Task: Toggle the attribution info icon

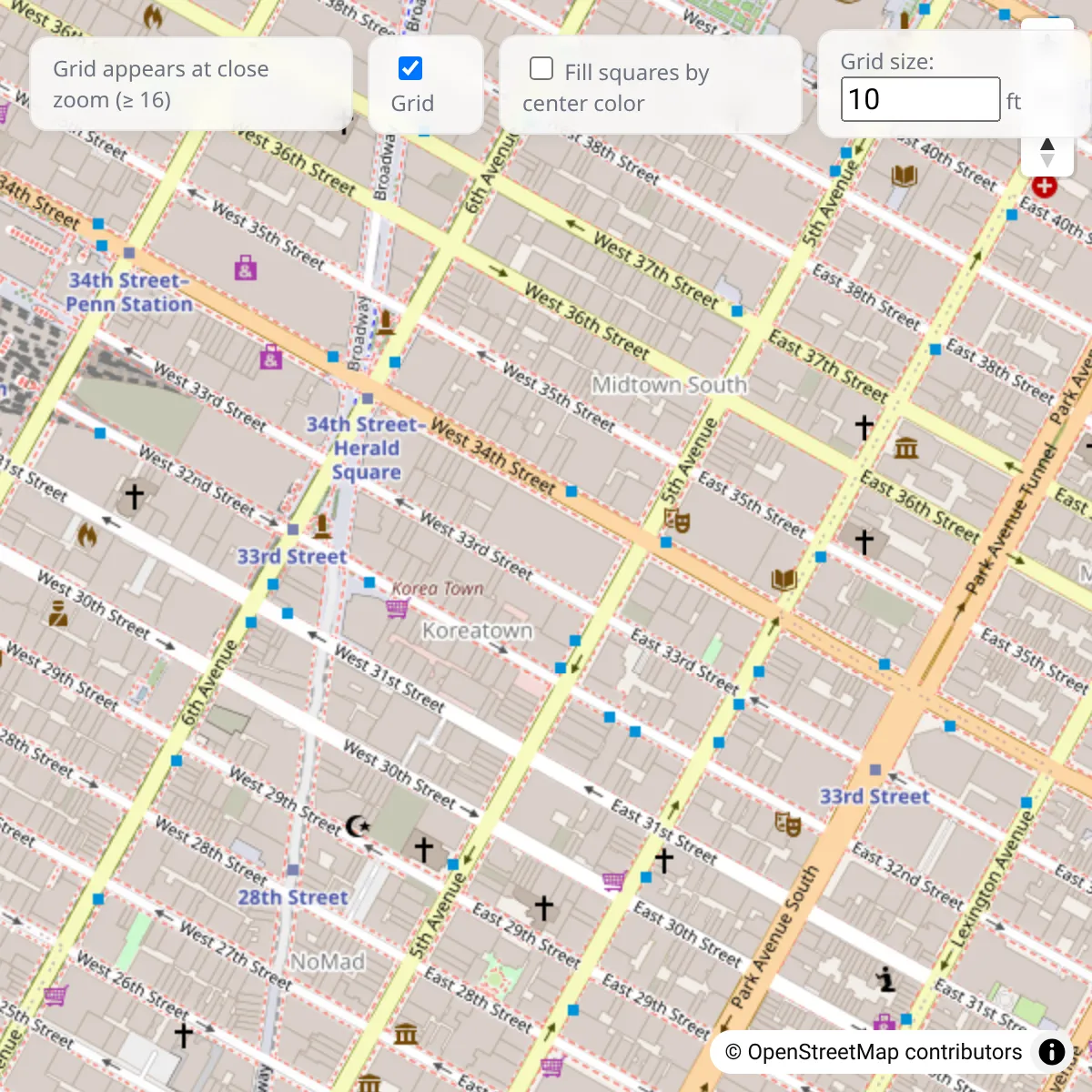Action: (1052, 1052)
